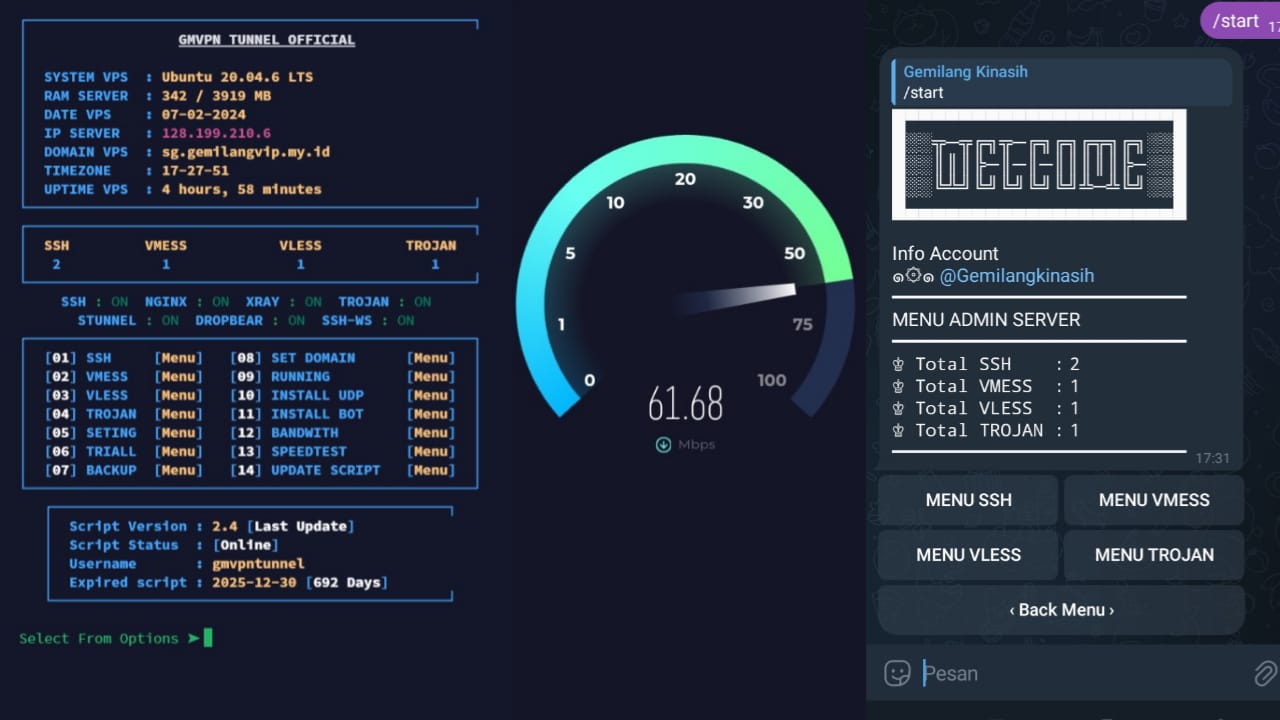The width and height of the screenshot is (1280, 720).
Task: Click the download arrow icon beside Mbps
Action: [662, 445]
